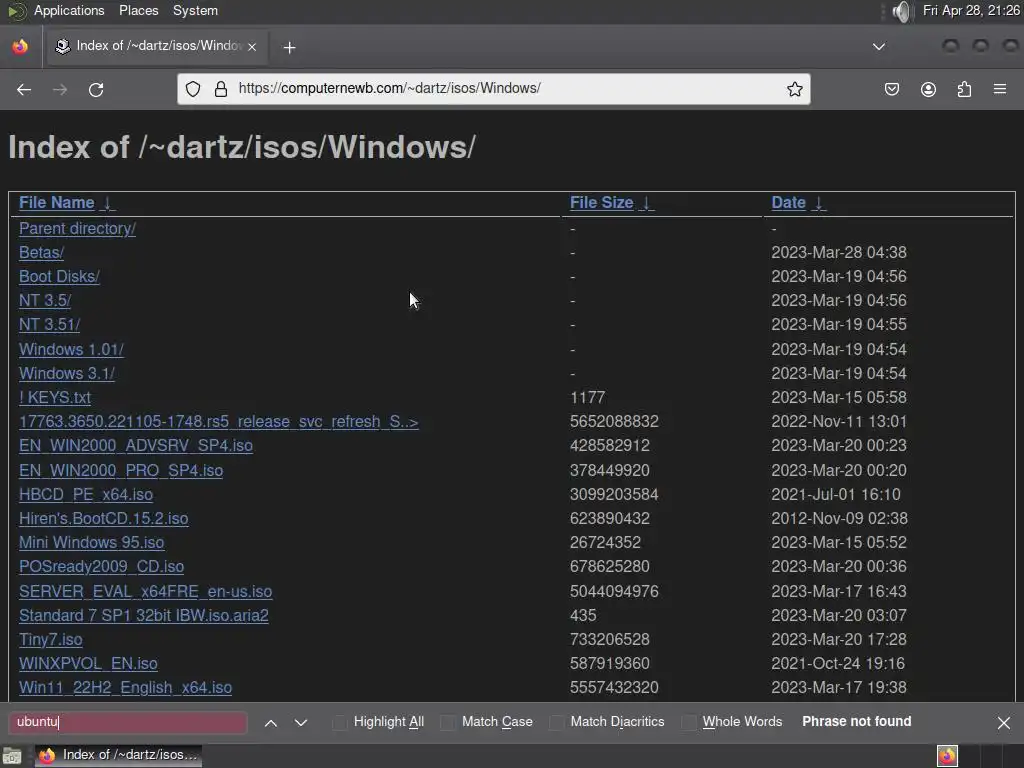This screenshot has width=1024, height=768.
Task: Enable Match Diacritics checkbox
Action: (556, 722)
